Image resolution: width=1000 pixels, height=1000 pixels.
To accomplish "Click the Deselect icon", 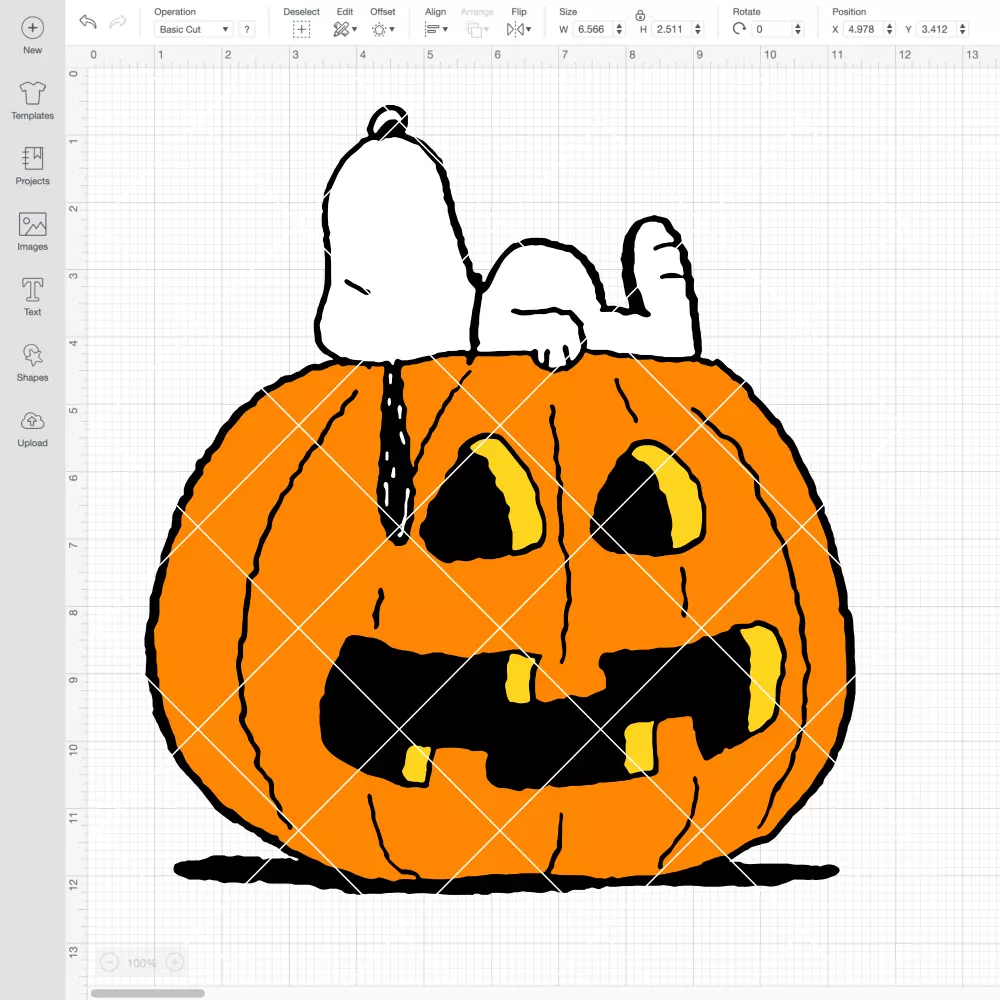I will coord(301,29).
